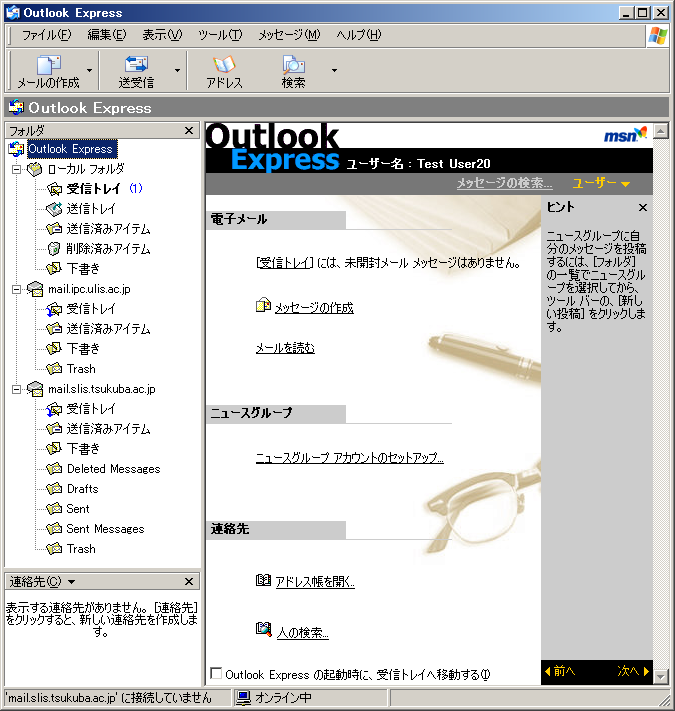Viewport: 675px width, 711px height.
Task: Click the メールの作成 toolbar icon
Action: [x=49, y=64]
